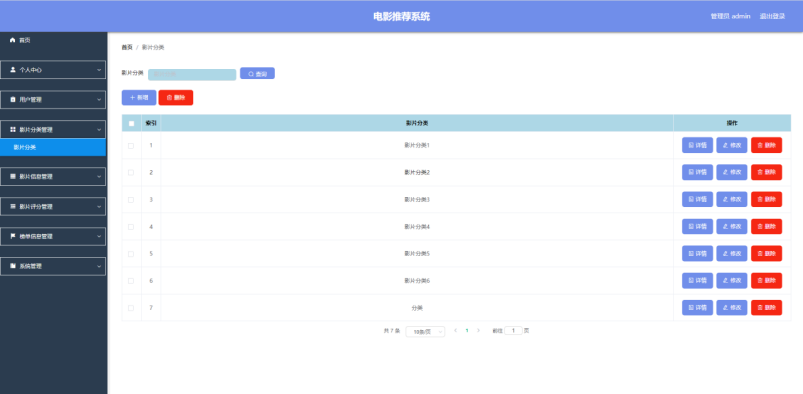Check the box for index 1 row
Viewport: 803px width, 394px height.
tap(131, 146)
